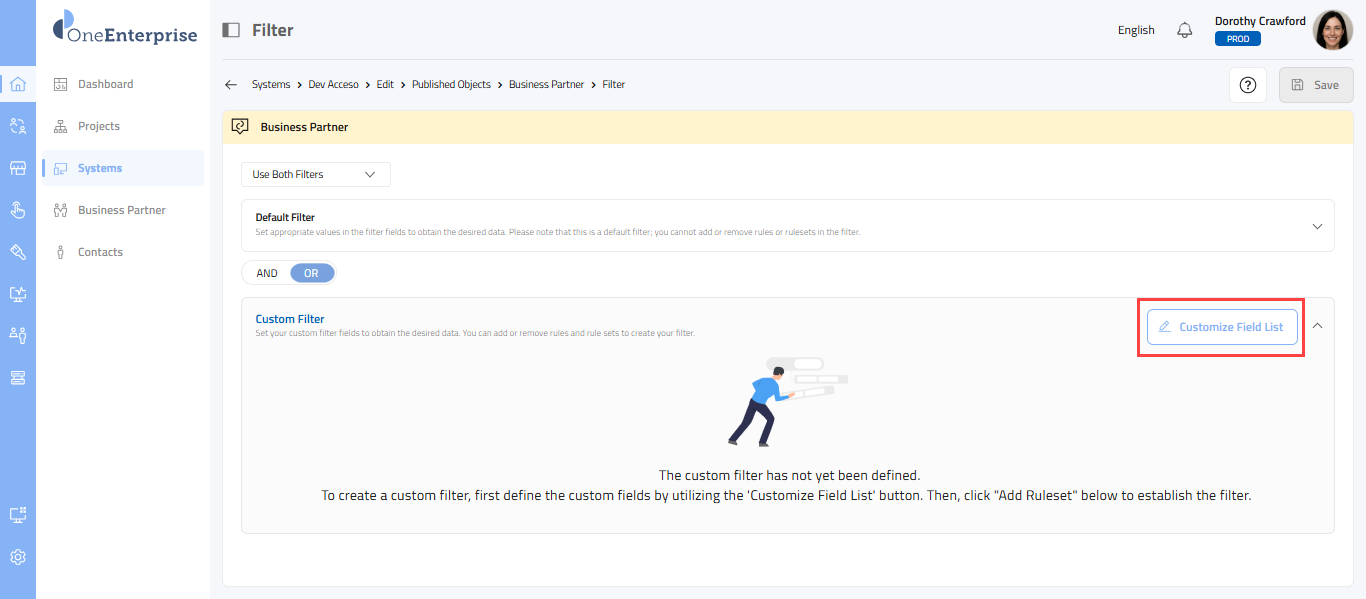Click the back arrow in breadcrumb

[231, 85]
